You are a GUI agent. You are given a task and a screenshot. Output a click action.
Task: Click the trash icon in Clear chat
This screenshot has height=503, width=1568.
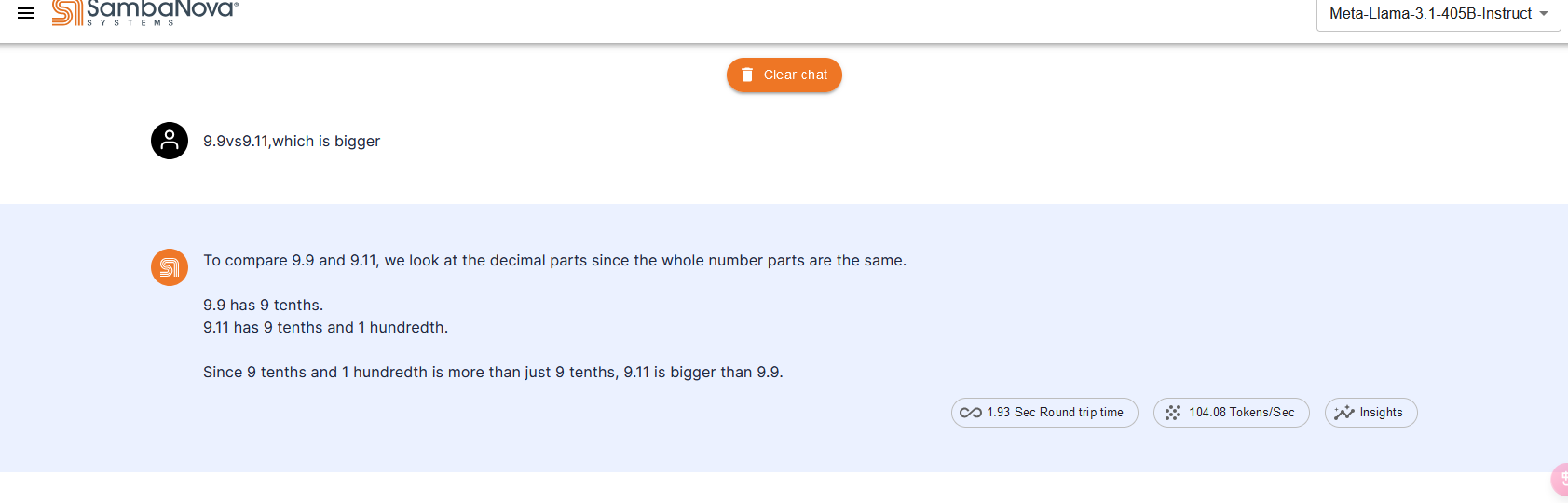747,75
